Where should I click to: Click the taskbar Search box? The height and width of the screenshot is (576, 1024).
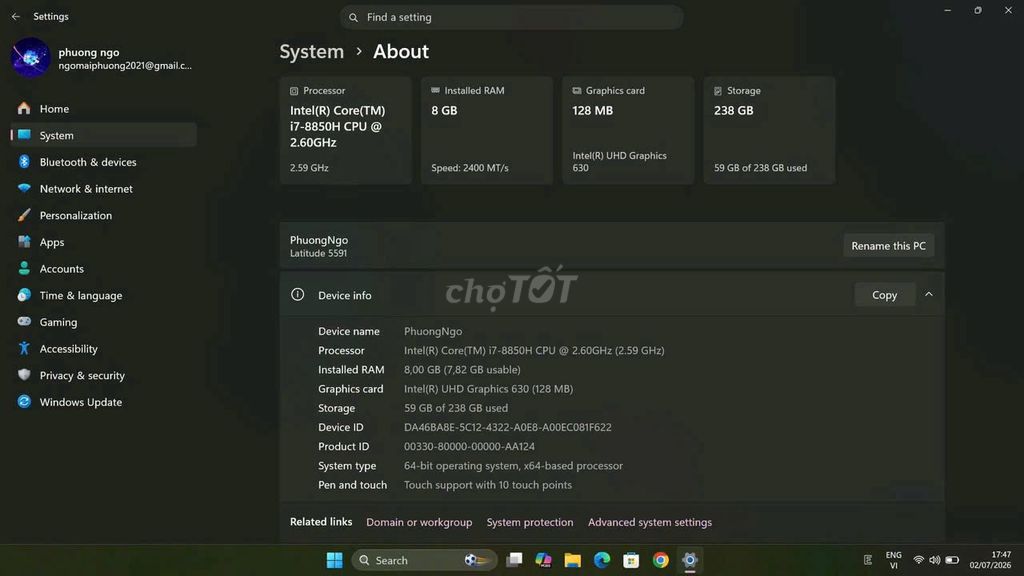click(424, 560)
